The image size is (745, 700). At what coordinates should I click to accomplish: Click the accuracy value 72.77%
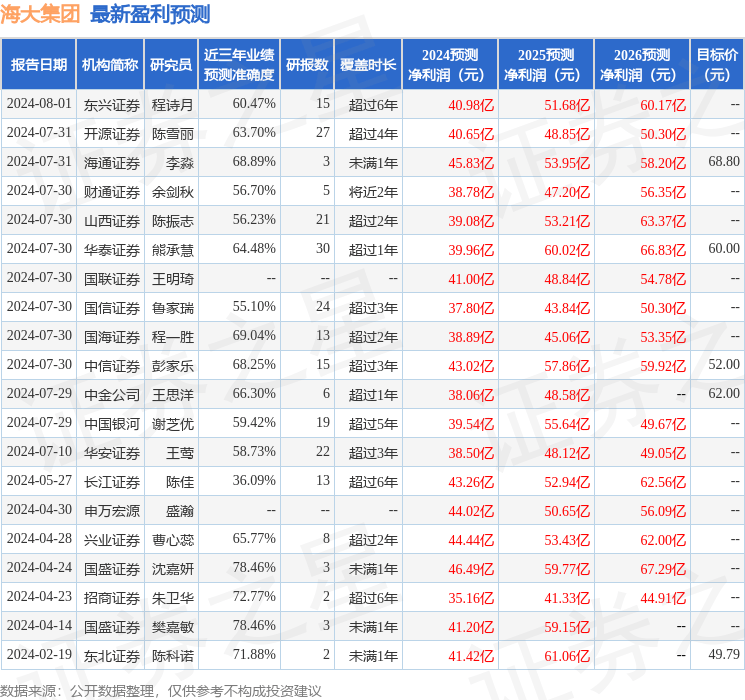tap(254, 596)
